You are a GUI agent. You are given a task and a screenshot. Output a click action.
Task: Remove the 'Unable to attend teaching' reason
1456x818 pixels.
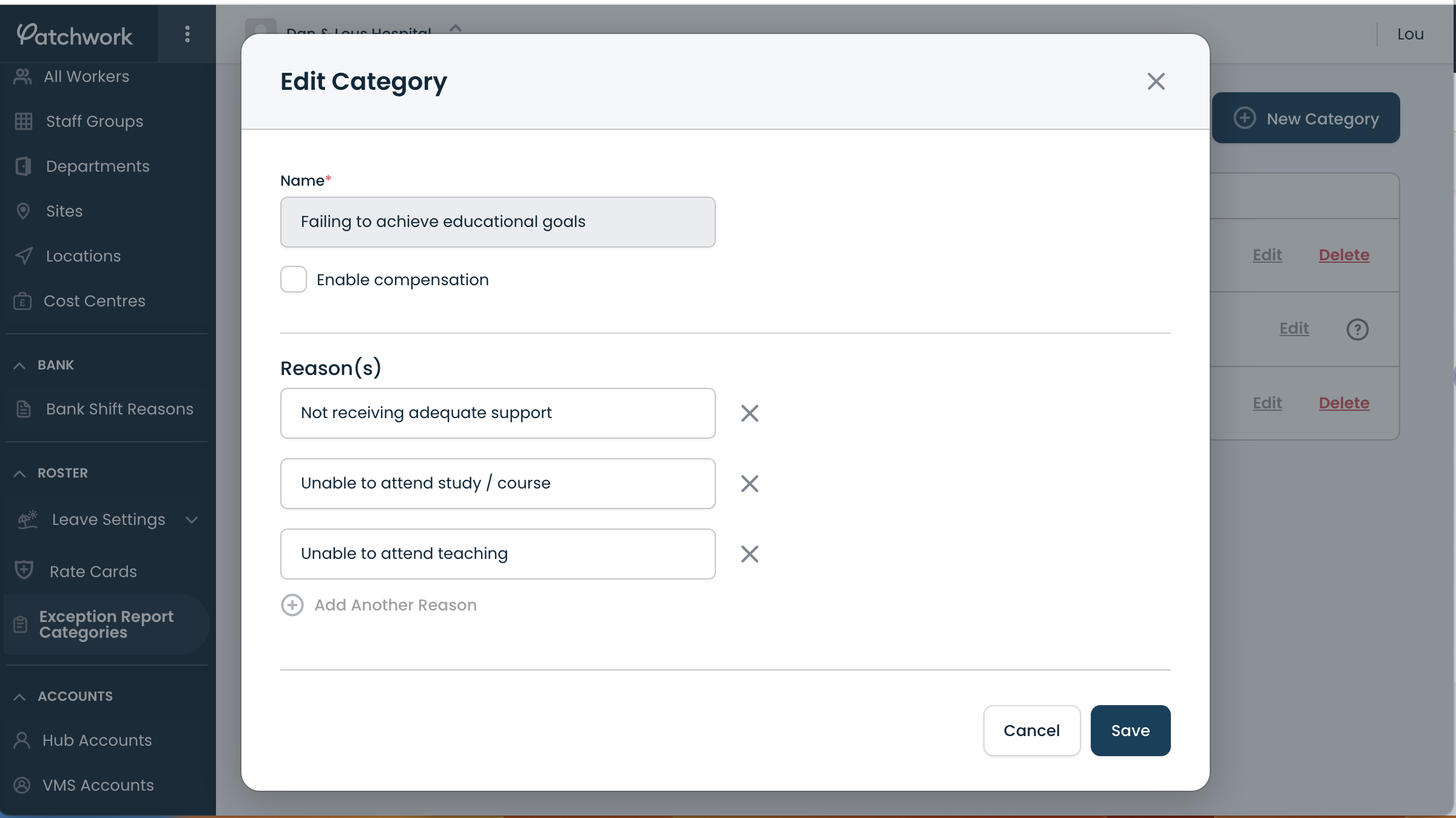click(749, 553)
